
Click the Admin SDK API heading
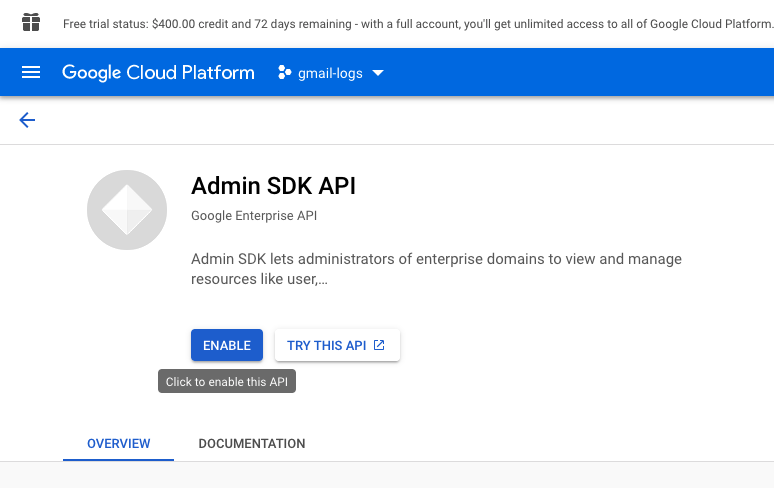point(273,186)
